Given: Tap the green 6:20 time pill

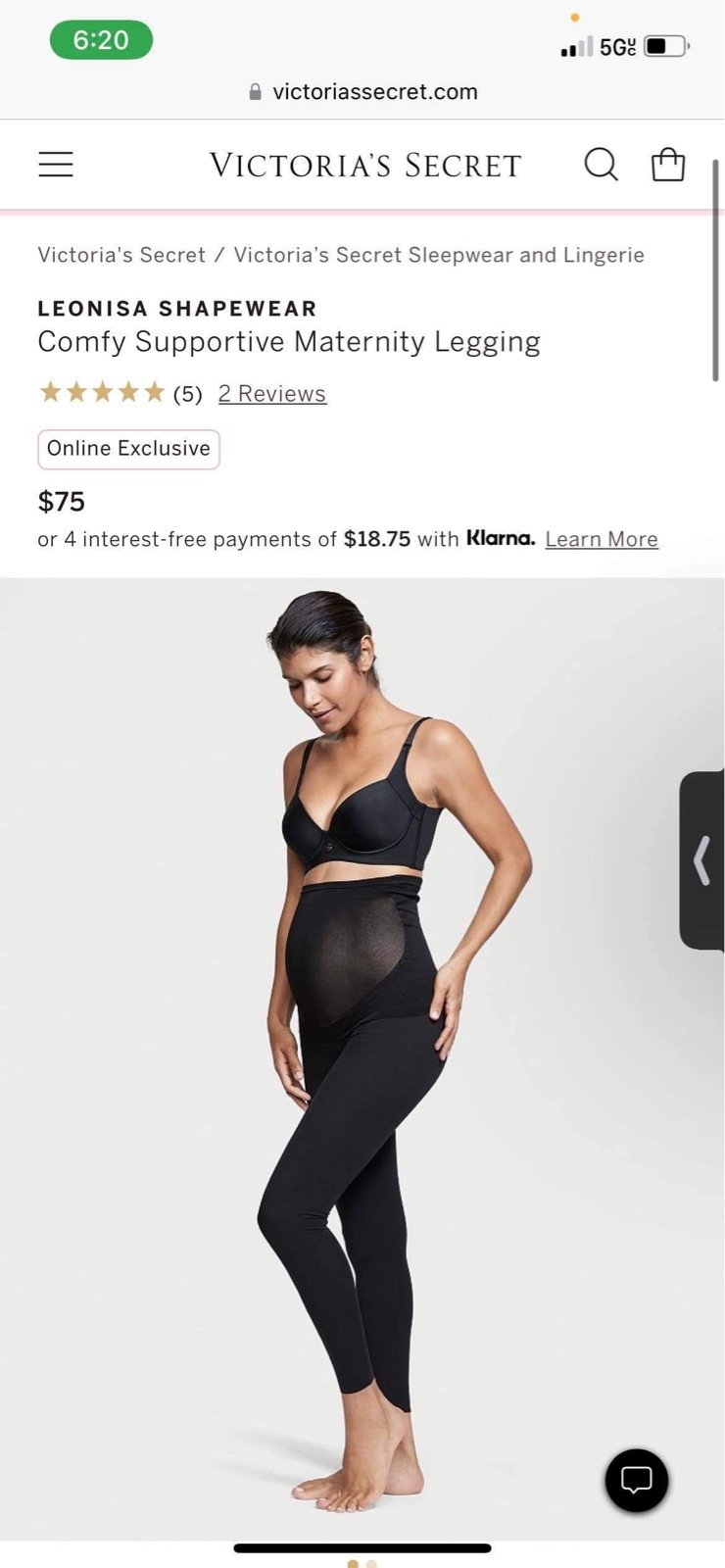Looking at the screenshot, I should (101, 40).
